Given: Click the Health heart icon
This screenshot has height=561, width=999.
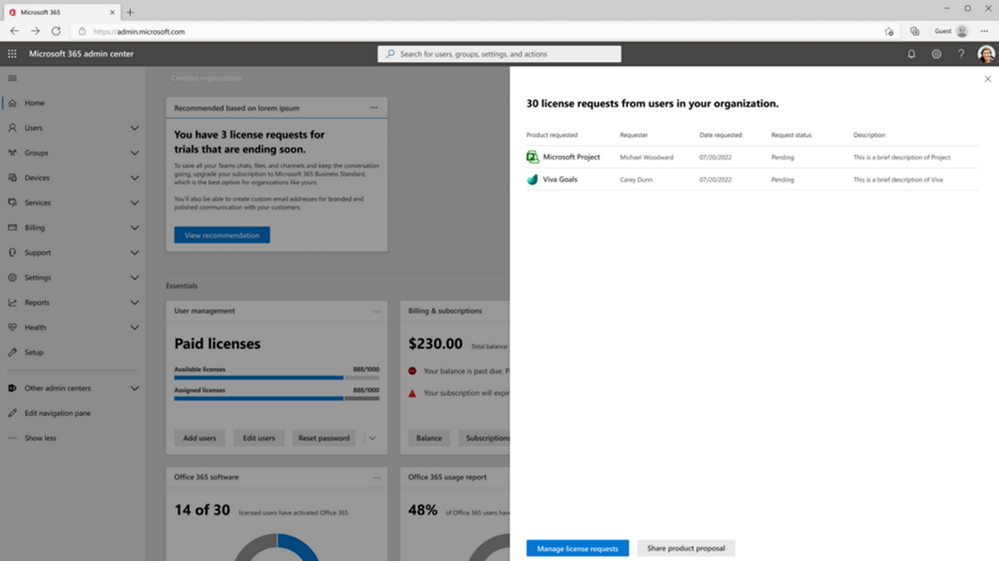Looking at the screenshot, I should click(12, 327).
